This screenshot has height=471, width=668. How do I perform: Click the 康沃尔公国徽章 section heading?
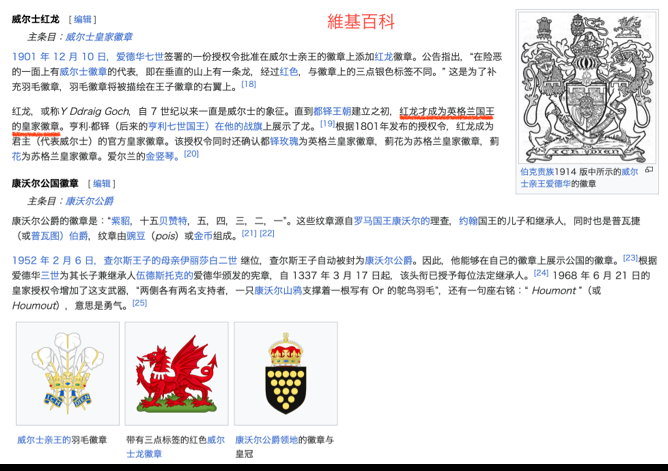coord(45,184)
